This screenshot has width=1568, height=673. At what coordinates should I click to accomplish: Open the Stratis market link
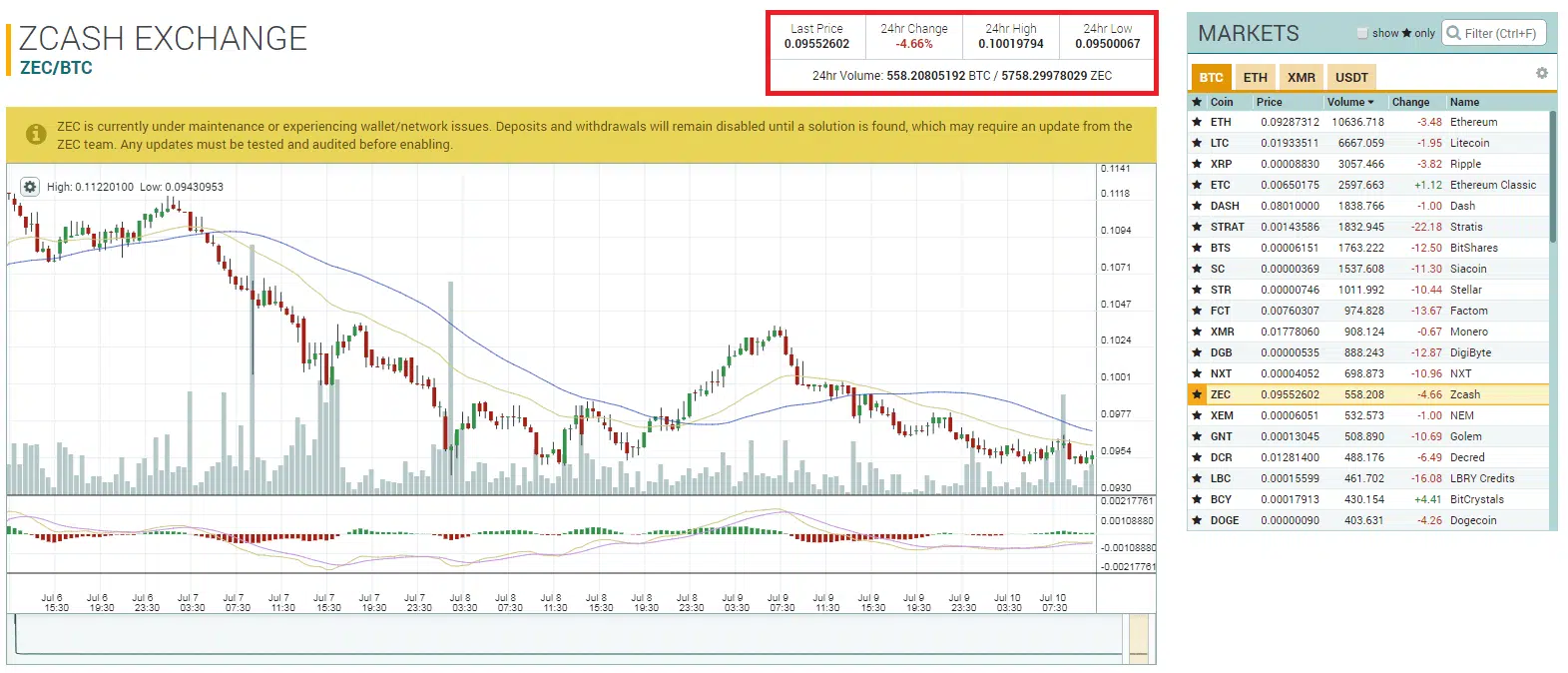[x=1466, y=227]
